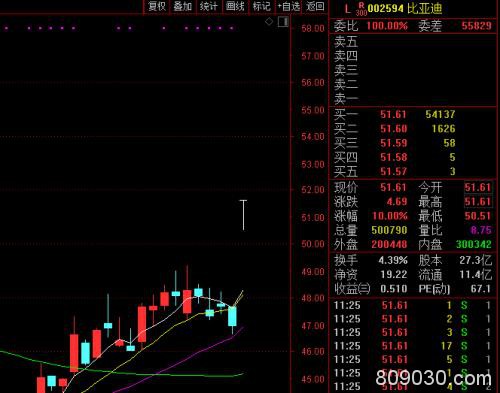The height and width of the screenshot is (393, 500).
Task: Click the R 300 margin badge
Action: pos(361,9)
